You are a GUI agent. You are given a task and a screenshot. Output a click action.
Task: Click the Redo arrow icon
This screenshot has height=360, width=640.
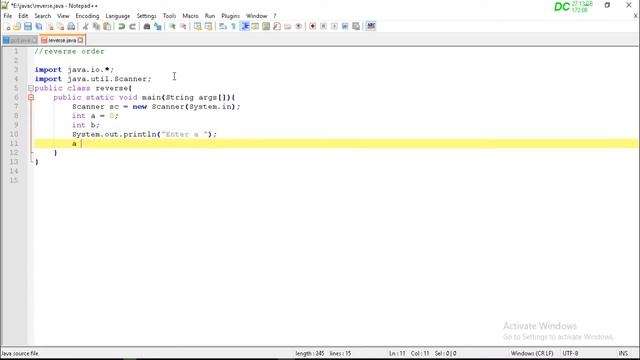coord(132,27)
